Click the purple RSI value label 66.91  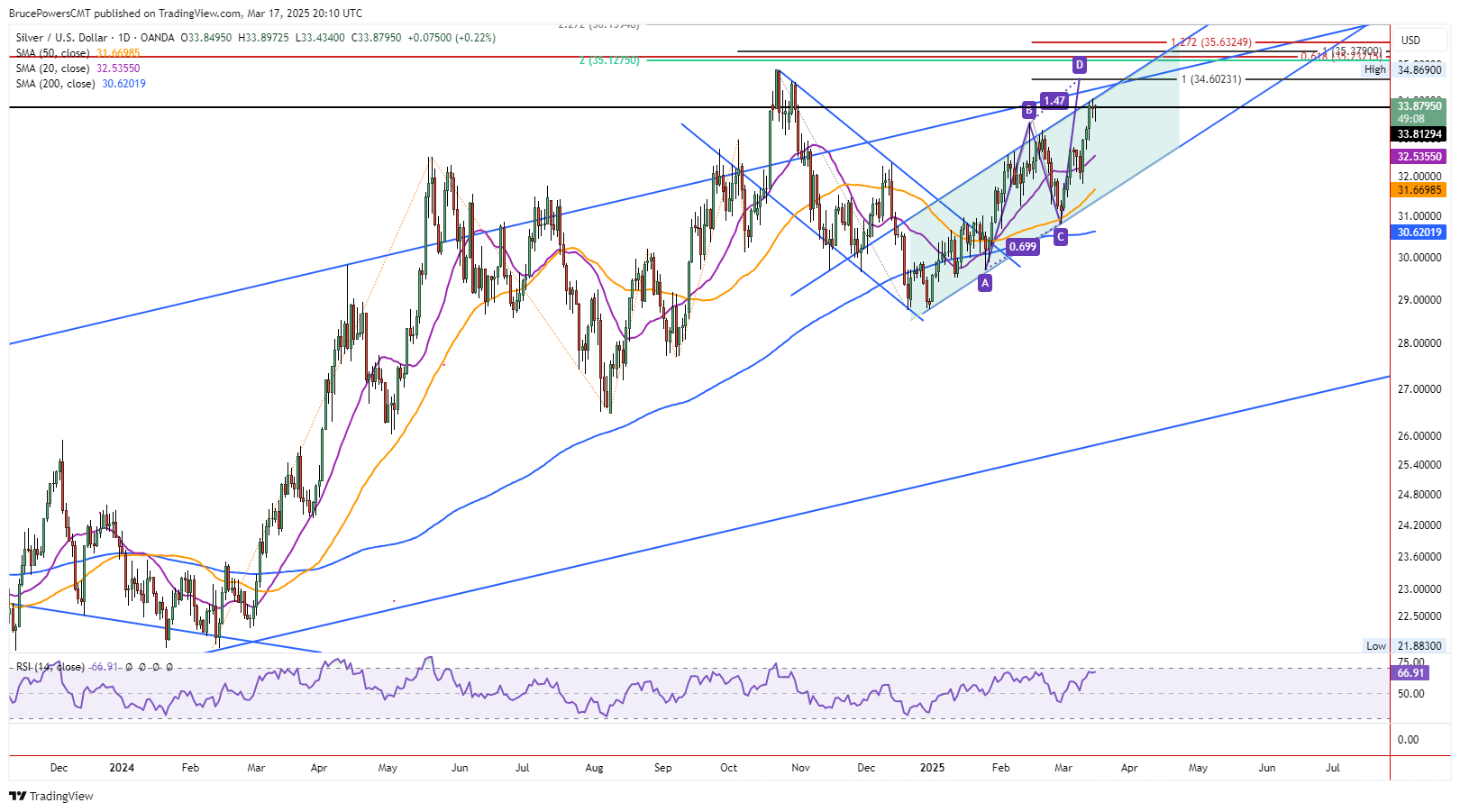pos(1410,673)
